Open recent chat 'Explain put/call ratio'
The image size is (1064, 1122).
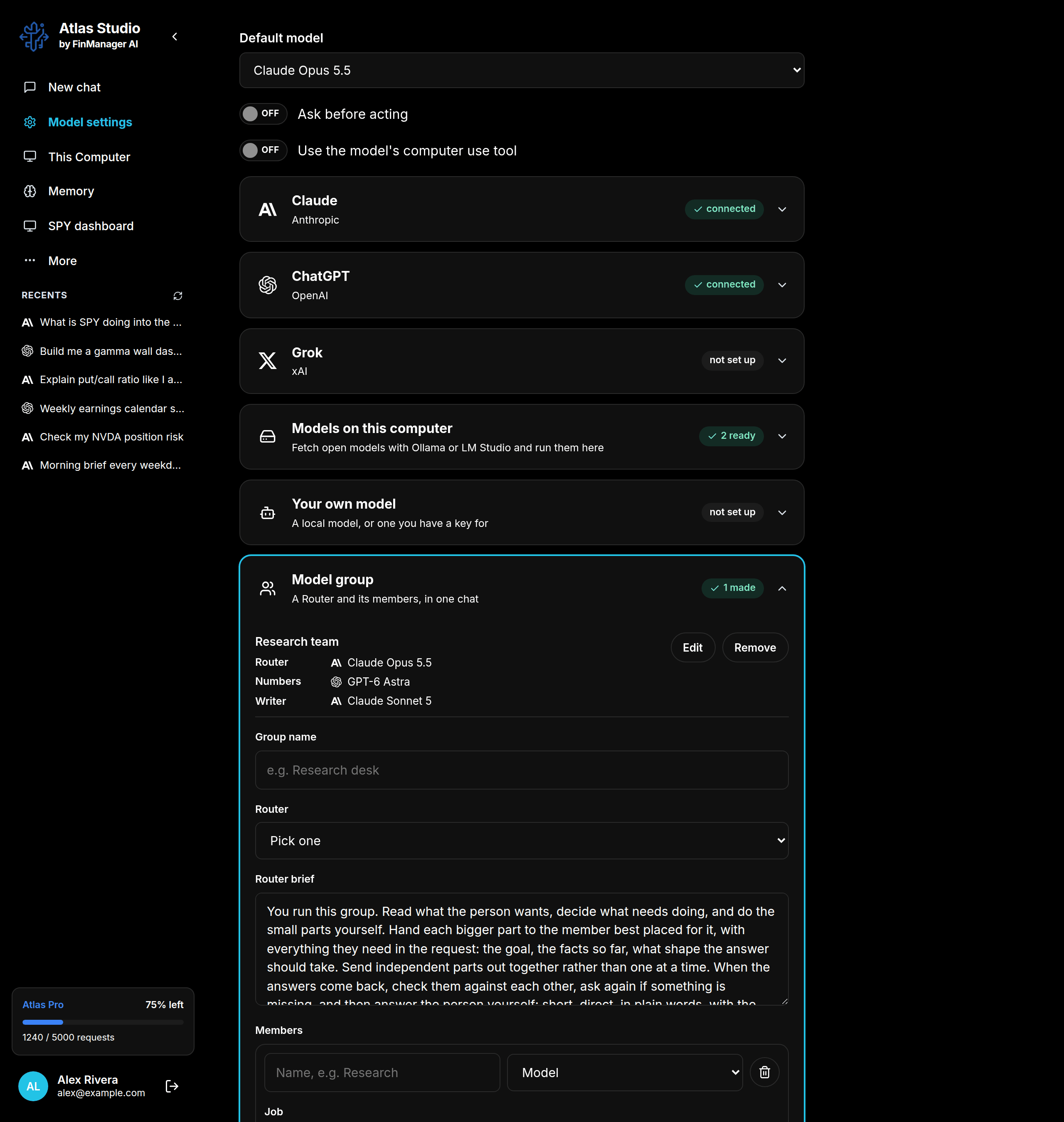(x=103, y=379)
